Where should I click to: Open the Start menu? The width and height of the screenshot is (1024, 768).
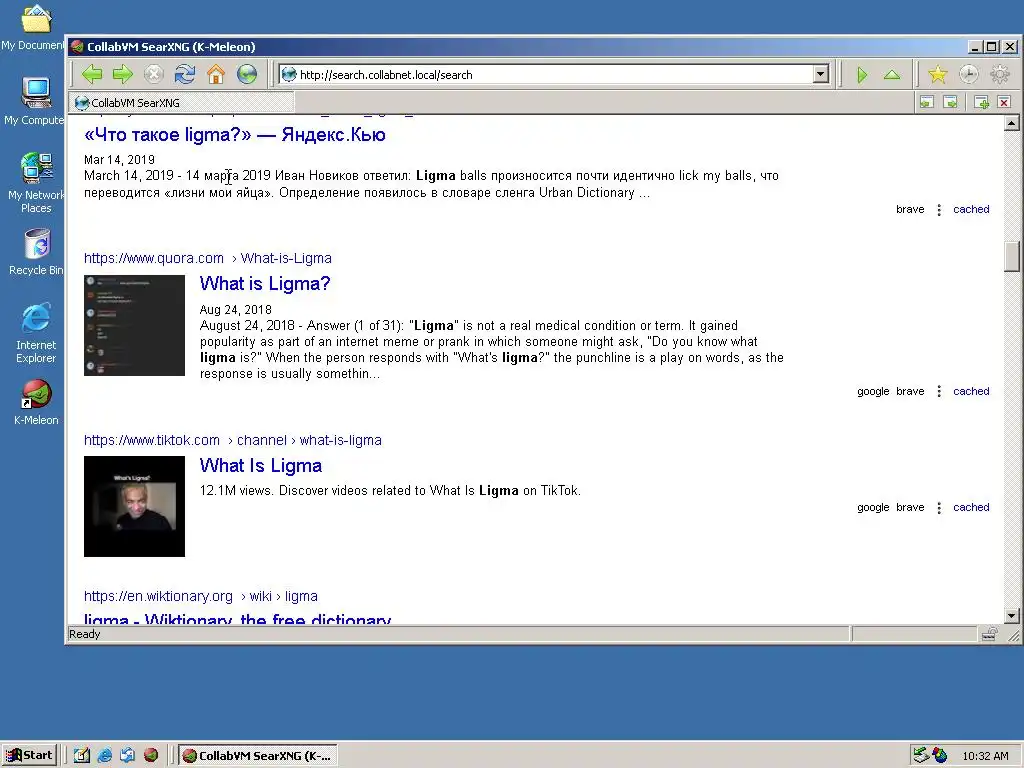tap(30, 756)
